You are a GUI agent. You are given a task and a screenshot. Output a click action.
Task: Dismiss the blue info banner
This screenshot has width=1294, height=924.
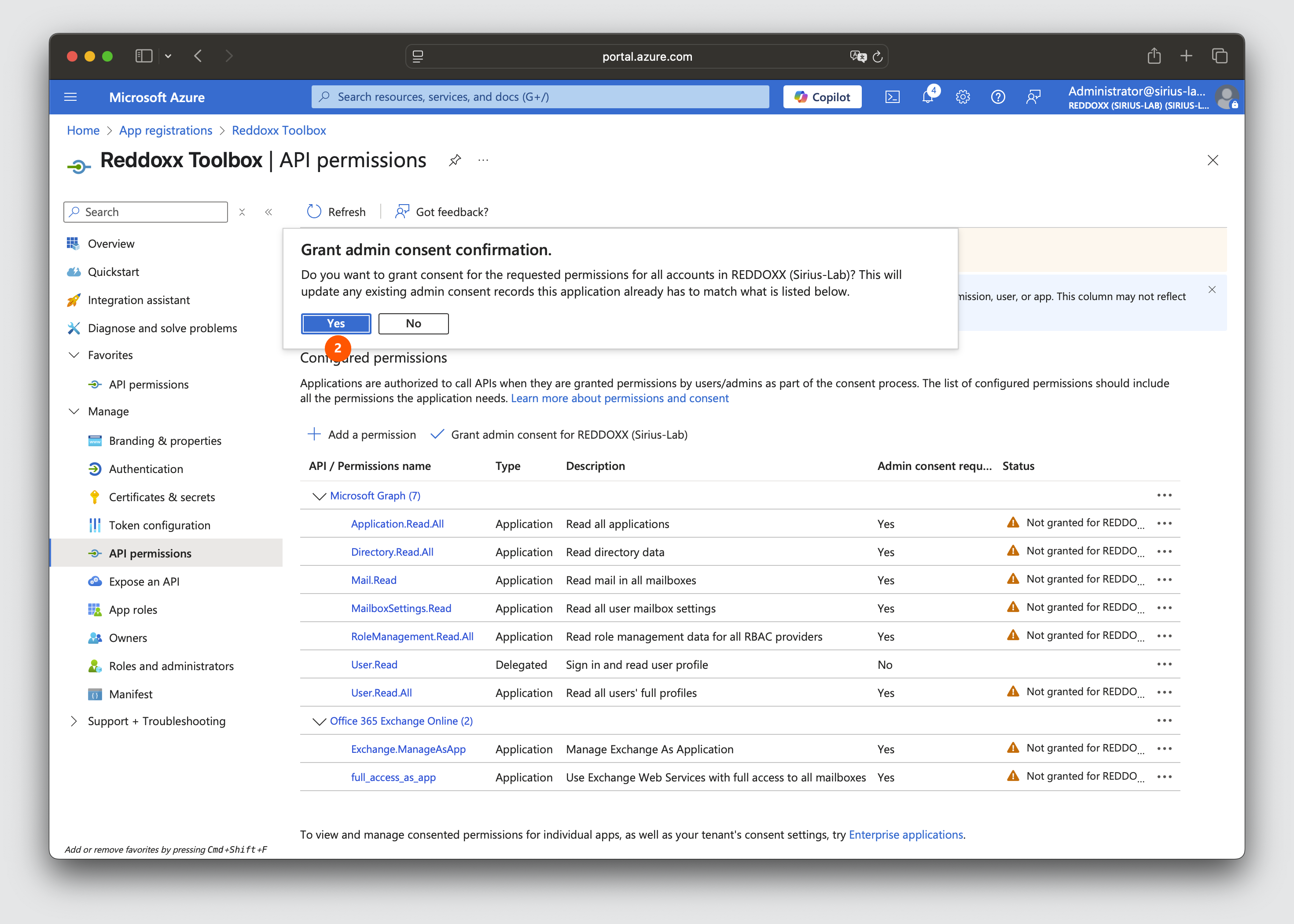pyautogui.click(x=1212, y=290)
